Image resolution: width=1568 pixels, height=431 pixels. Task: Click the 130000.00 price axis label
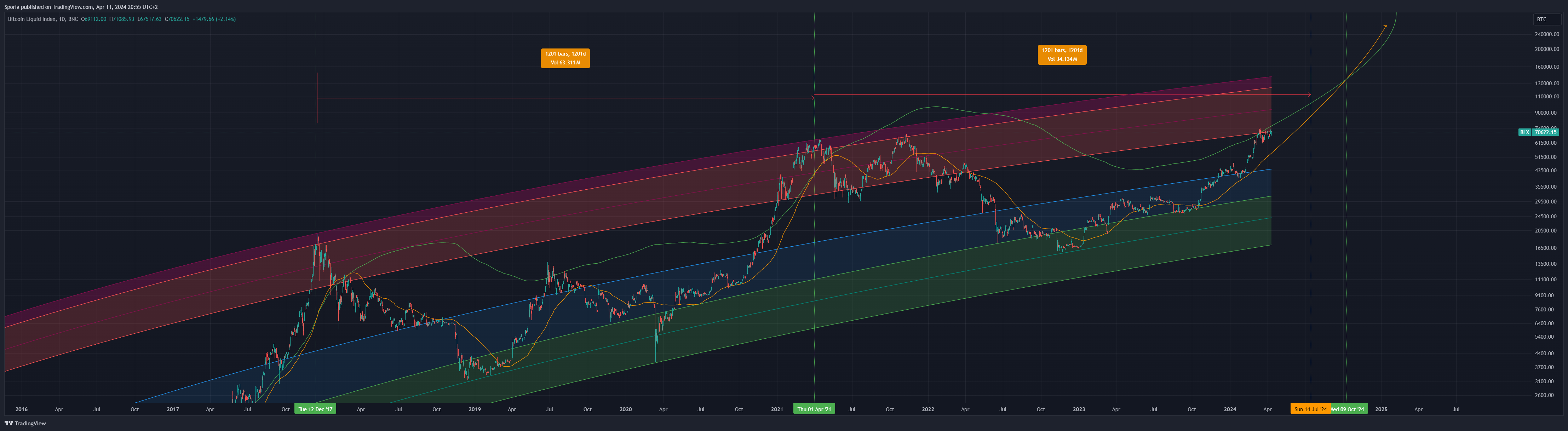tap(1547, 84)
